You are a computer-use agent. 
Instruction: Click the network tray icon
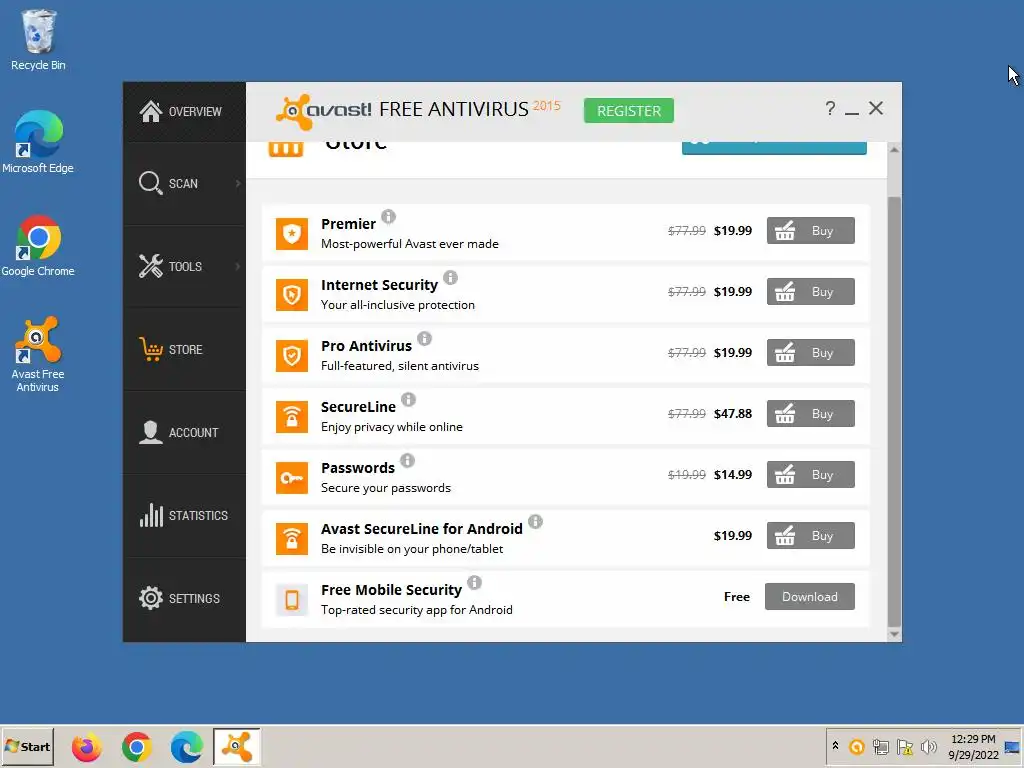tap(880, 746)
